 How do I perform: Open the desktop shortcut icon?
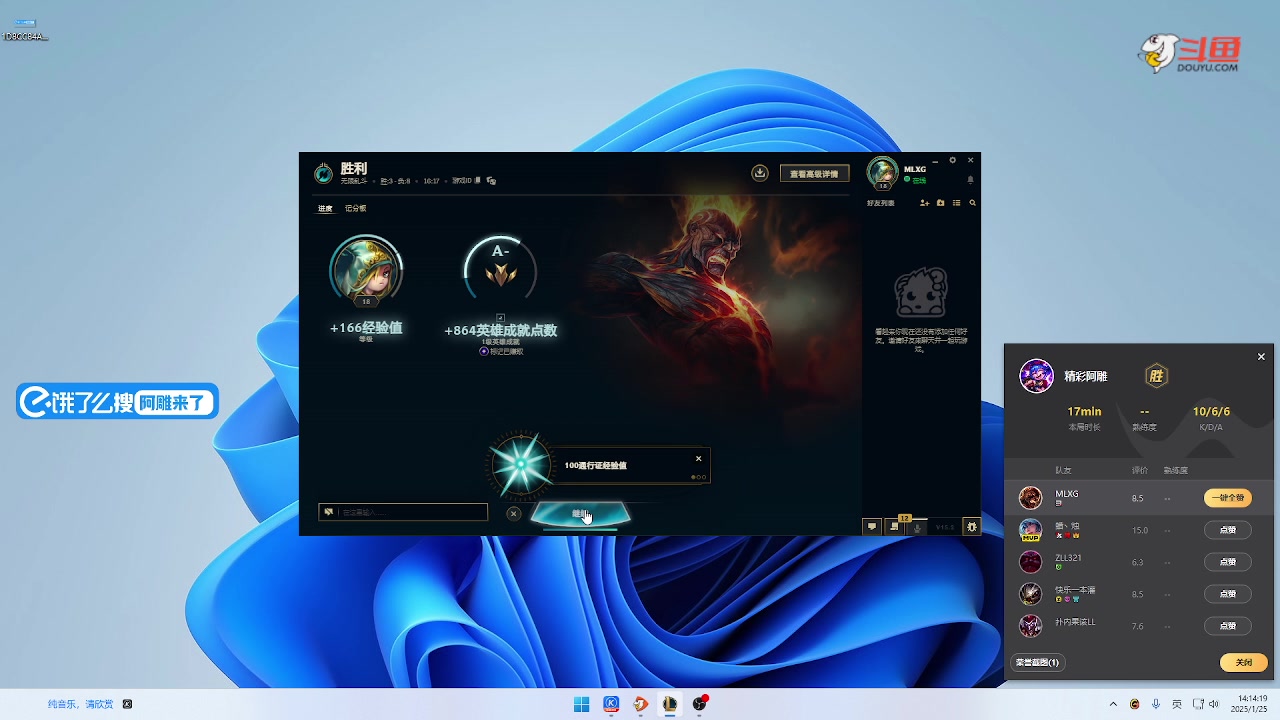pos(25,29)
